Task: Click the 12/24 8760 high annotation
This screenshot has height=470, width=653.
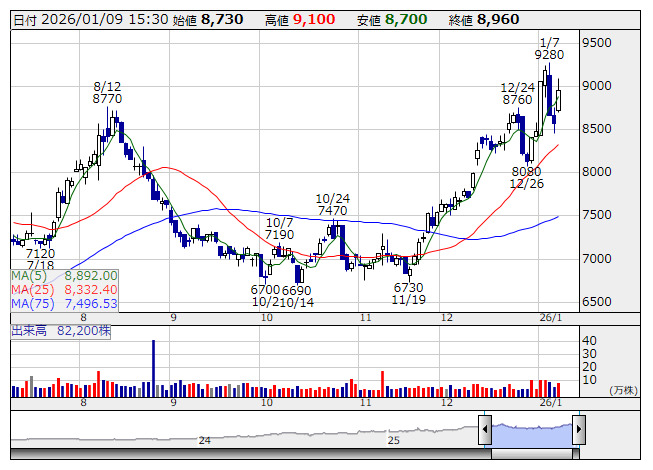Action: 517,94
